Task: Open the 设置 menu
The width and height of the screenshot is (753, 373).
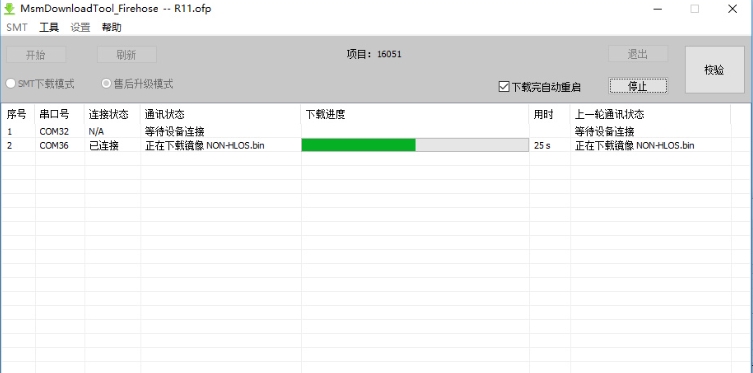Action: 80,27
